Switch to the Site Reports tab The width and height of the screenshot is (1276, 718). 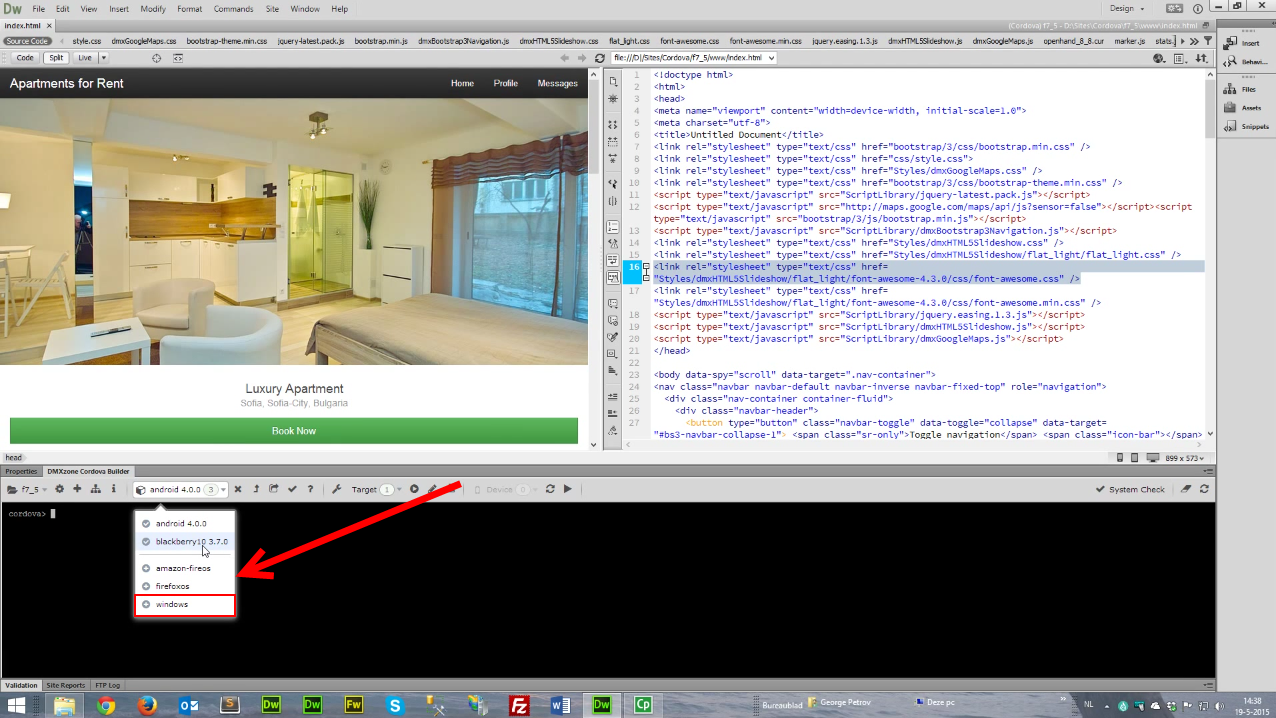(x=66, y=685)
